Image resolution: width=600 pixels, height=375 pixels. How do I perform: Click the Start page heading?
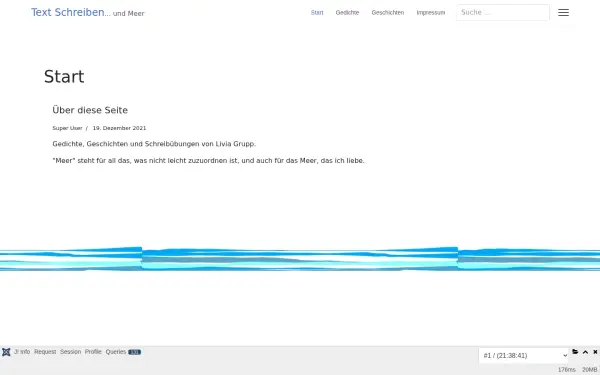[x=64, y=77]
